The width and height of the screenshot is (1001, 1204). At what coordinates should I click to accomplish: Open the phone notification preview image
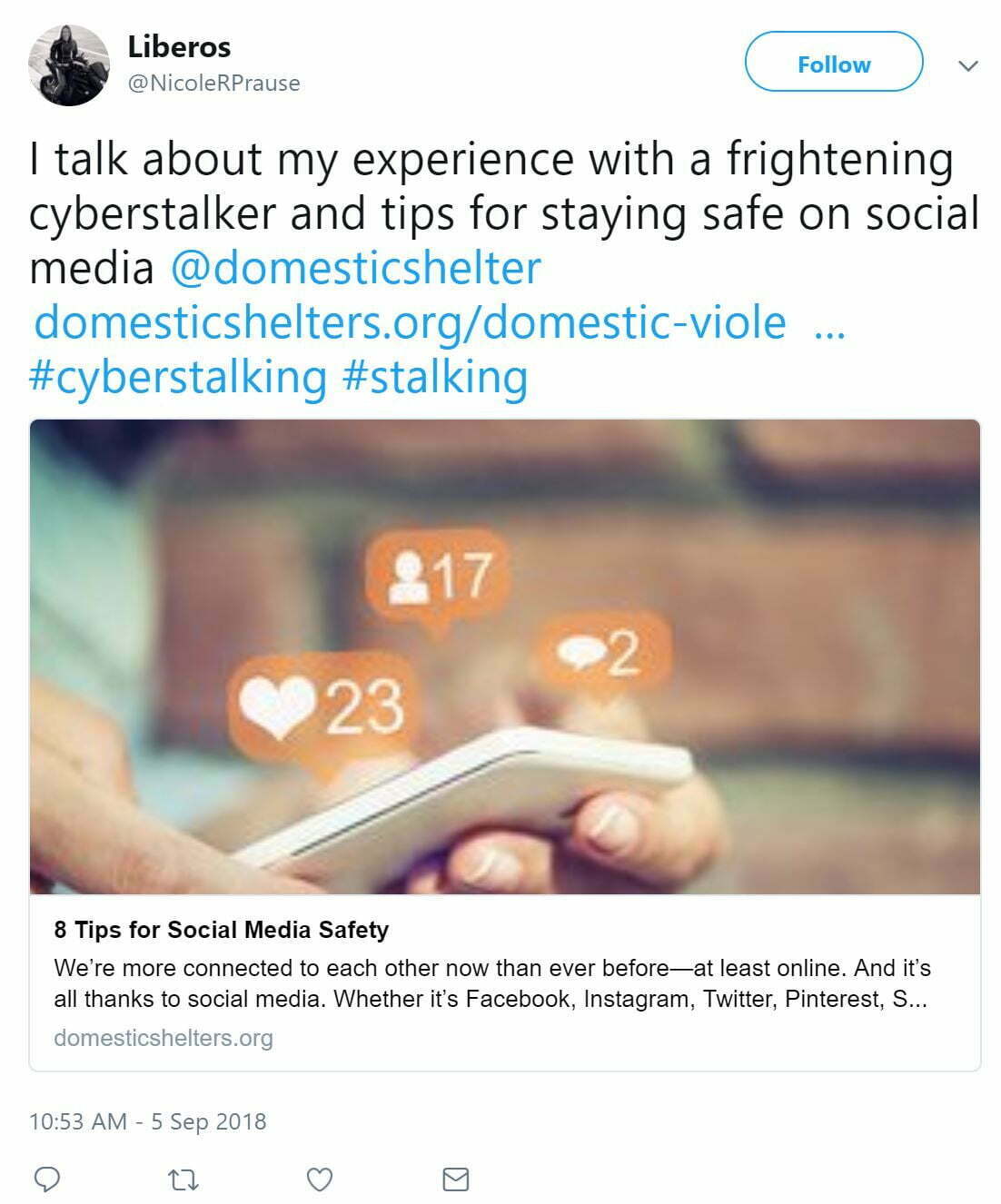(x=505, y=656)
